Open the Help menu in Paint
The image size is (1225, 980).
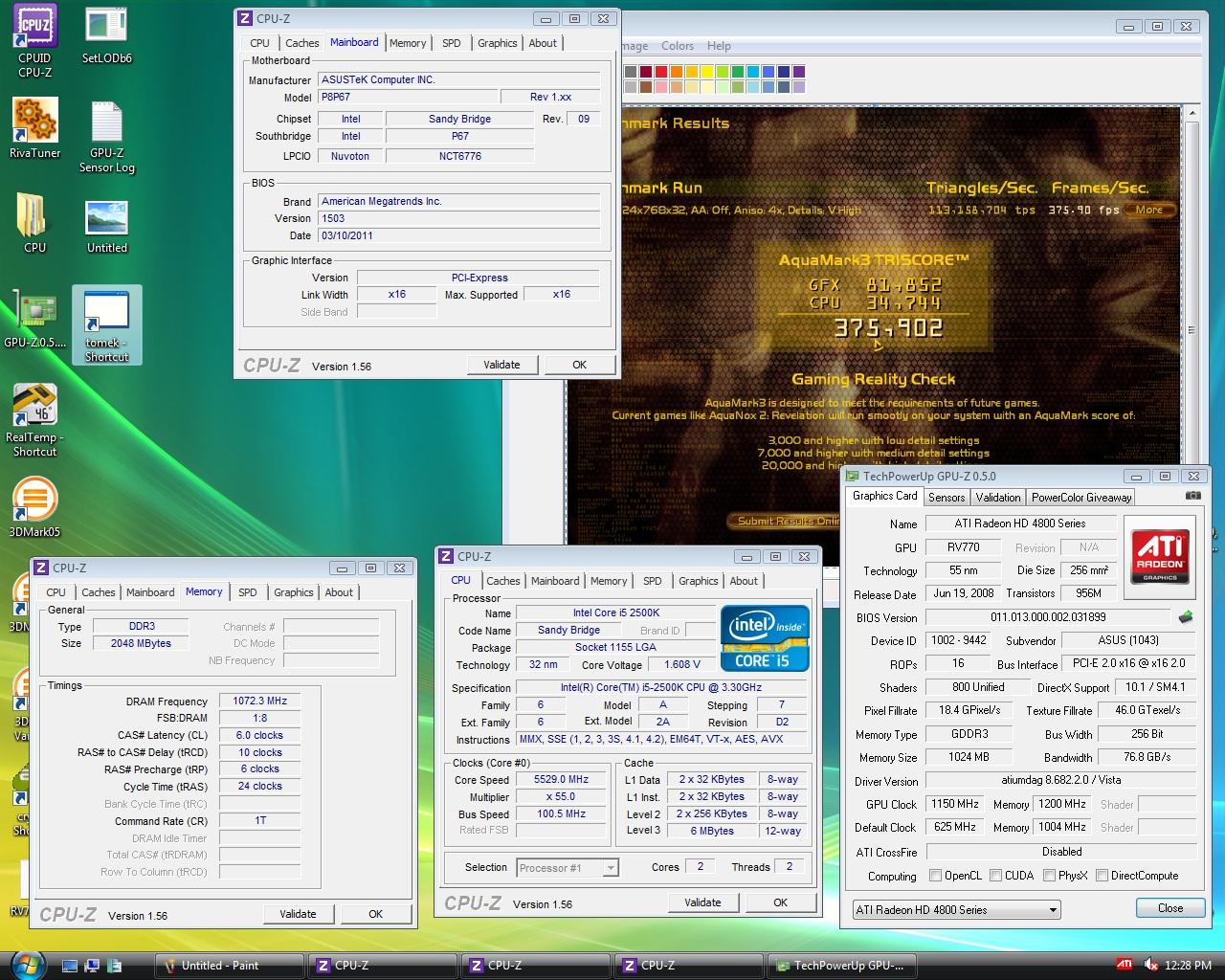coord(719,46)
